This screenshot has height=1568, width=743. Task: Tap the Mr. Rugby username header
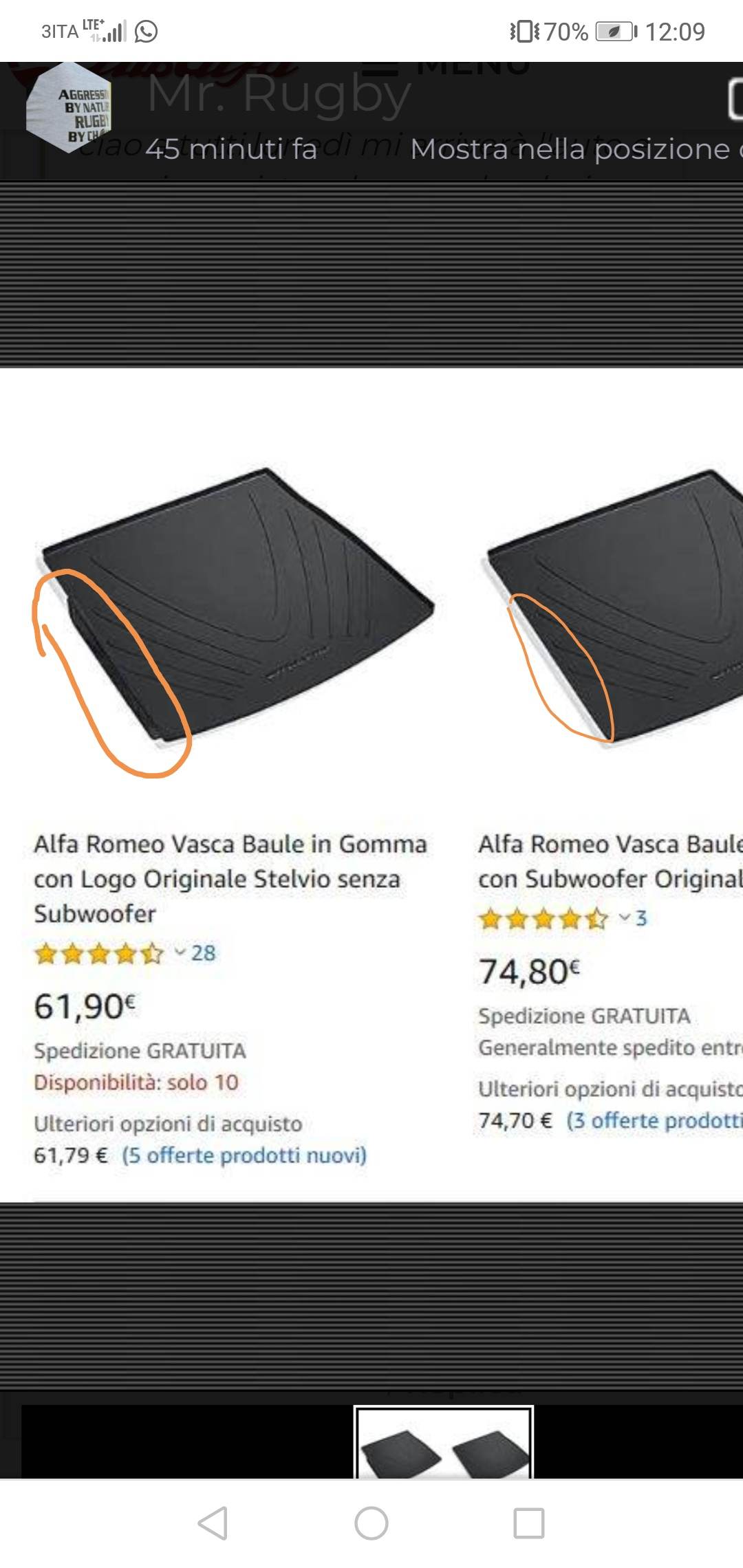click(279, 94)
